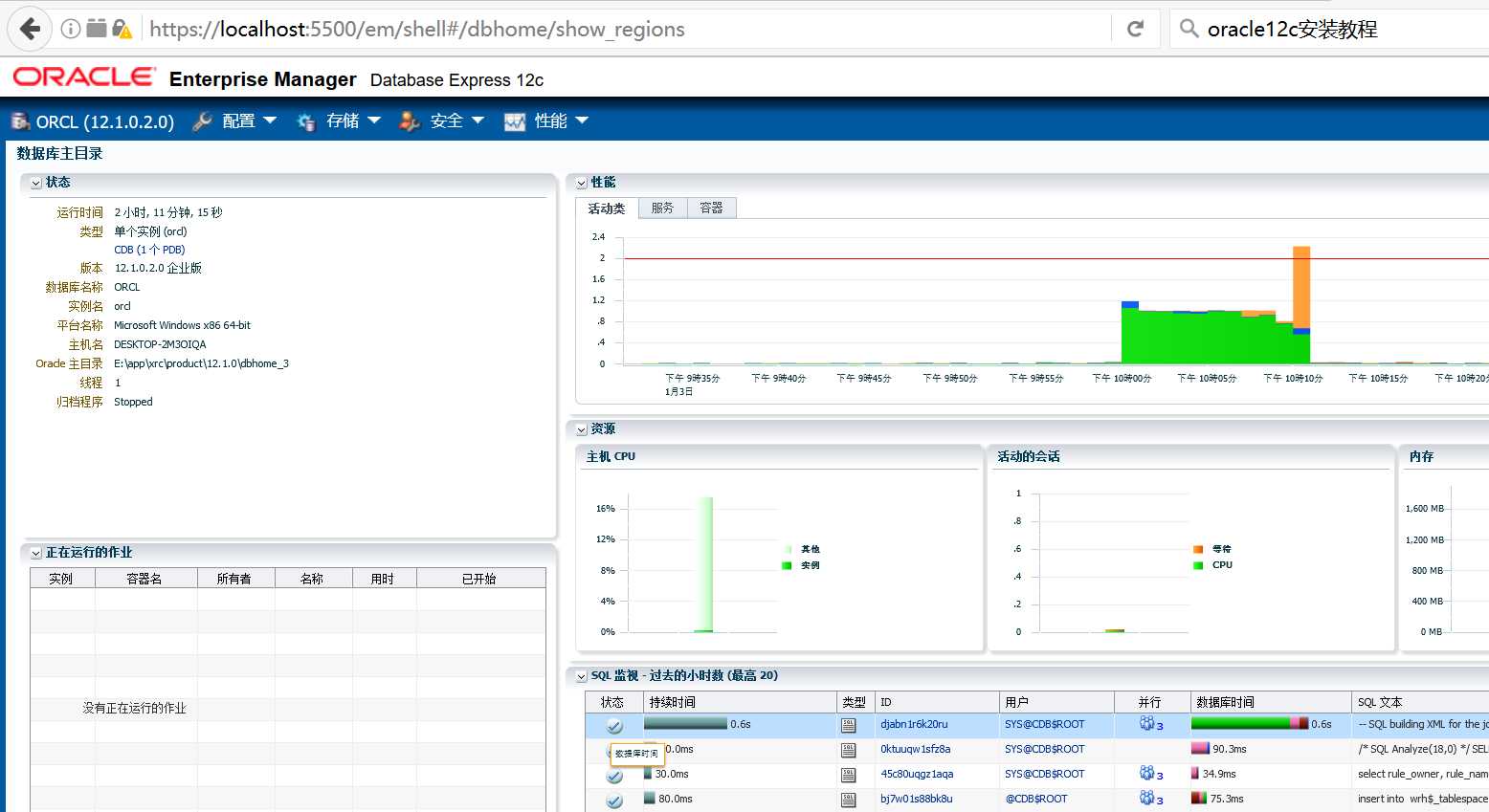Click the Oracle logo

[x=84, y=77]
